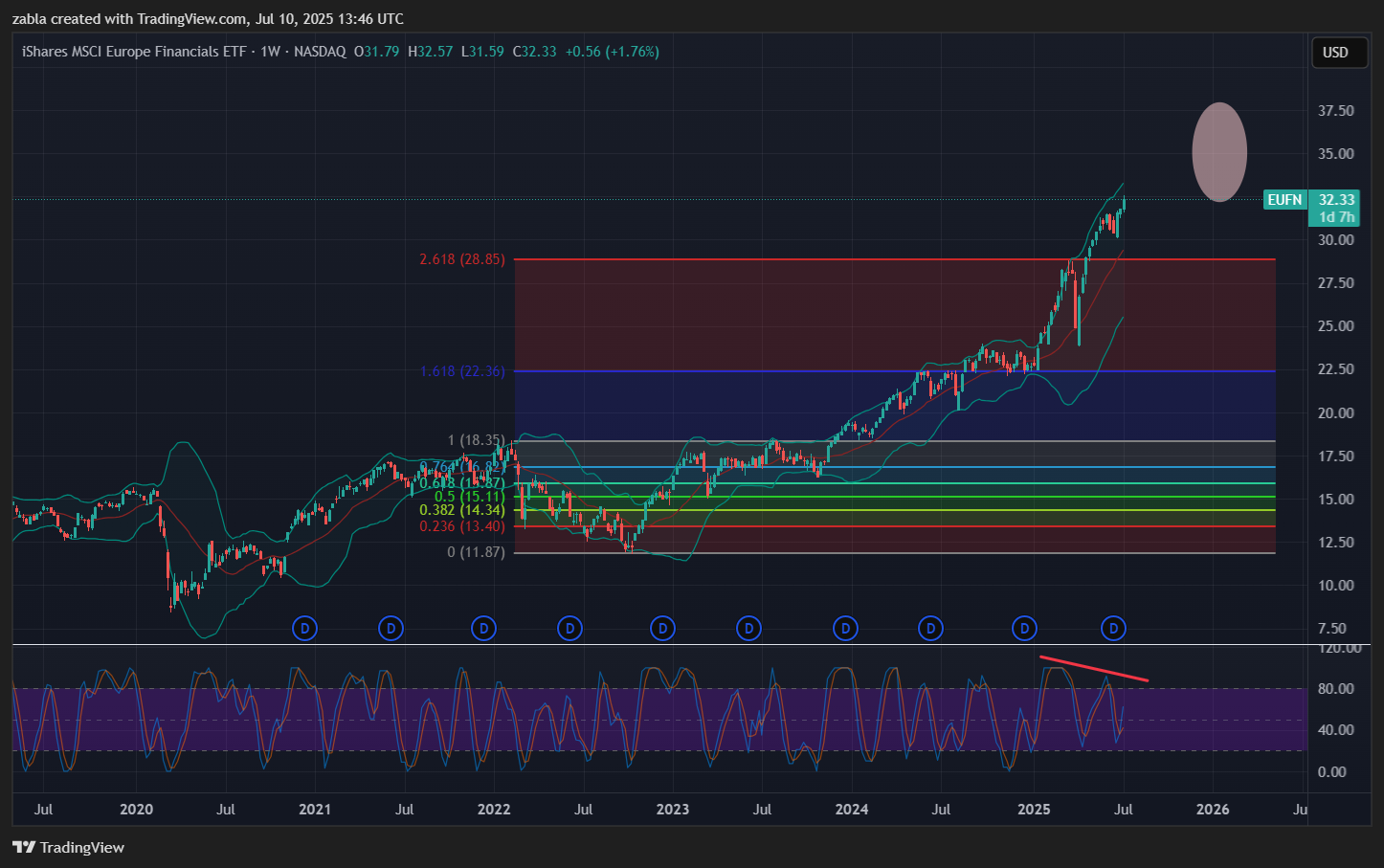Click the dividend marker nearest the 2025 label
Screen dimensions: 1384x868
[x=1025, y=629]
